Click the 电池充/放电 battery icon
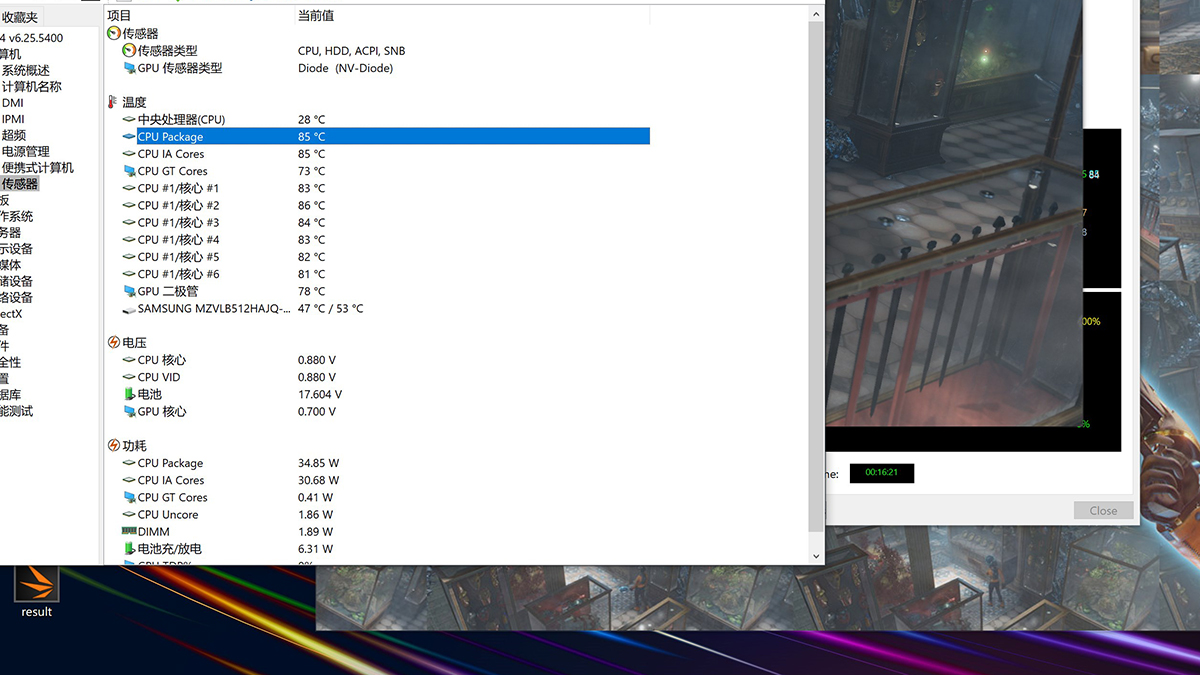The height and width of the screenshot is (675, 1200). pos(129,548)
